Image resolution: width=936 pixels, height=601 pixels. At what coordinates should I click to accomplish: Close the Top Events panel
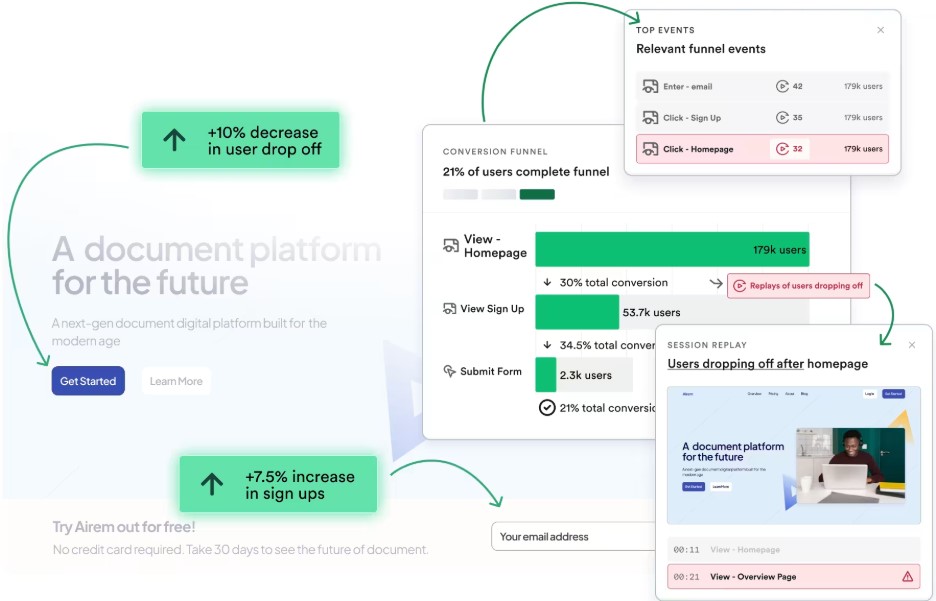click(880, 30)
